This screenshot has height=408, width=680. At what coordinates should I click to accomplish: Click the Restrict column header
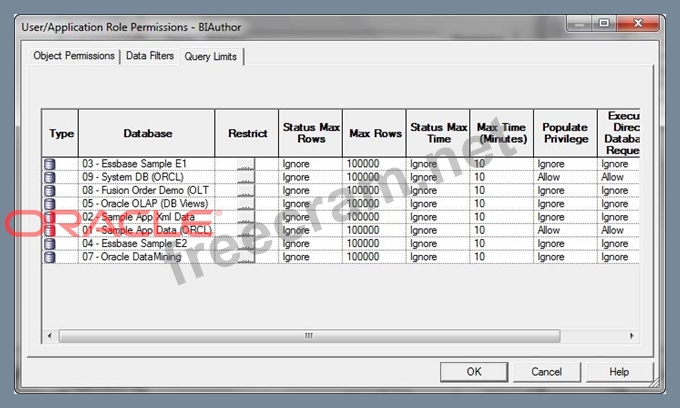coord(247,133)
